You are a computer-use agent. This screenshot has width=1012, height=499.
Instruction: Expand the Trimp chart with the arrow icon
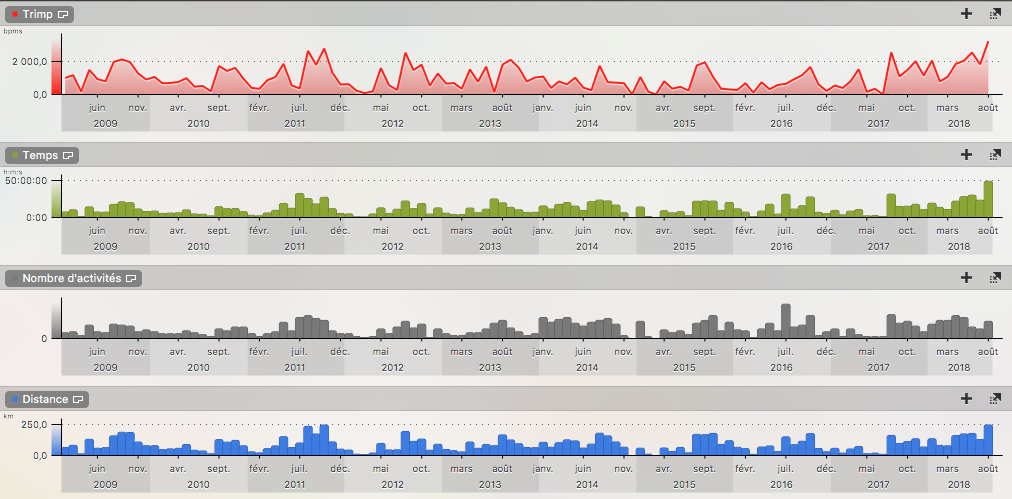click(x=995, y=14)
